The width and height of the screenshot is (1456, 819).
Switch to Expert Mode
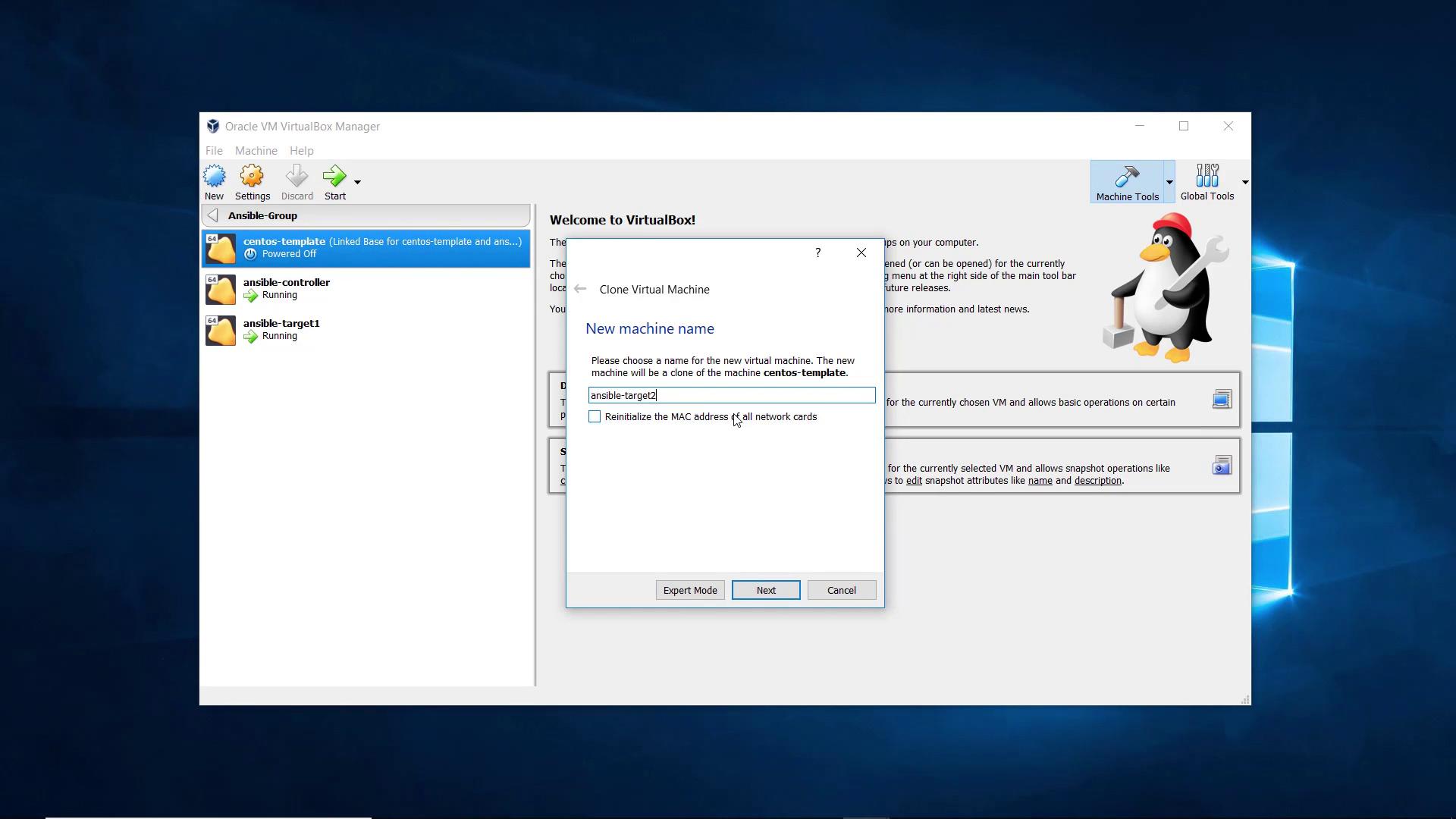[x=689, y=590]
